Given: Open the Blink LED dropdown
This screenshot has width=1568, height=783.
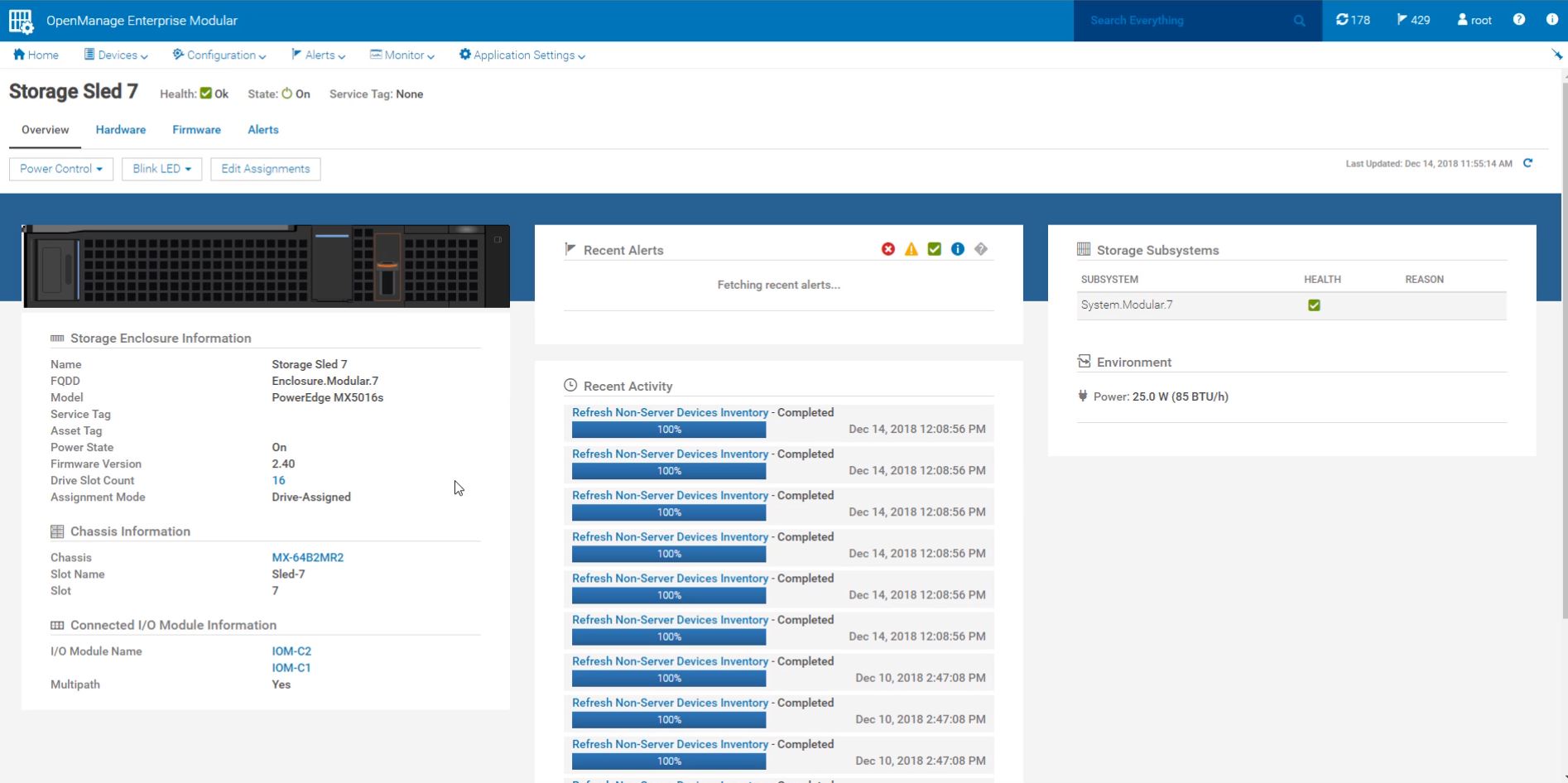Looking at the screenshot, I should 161,169.
